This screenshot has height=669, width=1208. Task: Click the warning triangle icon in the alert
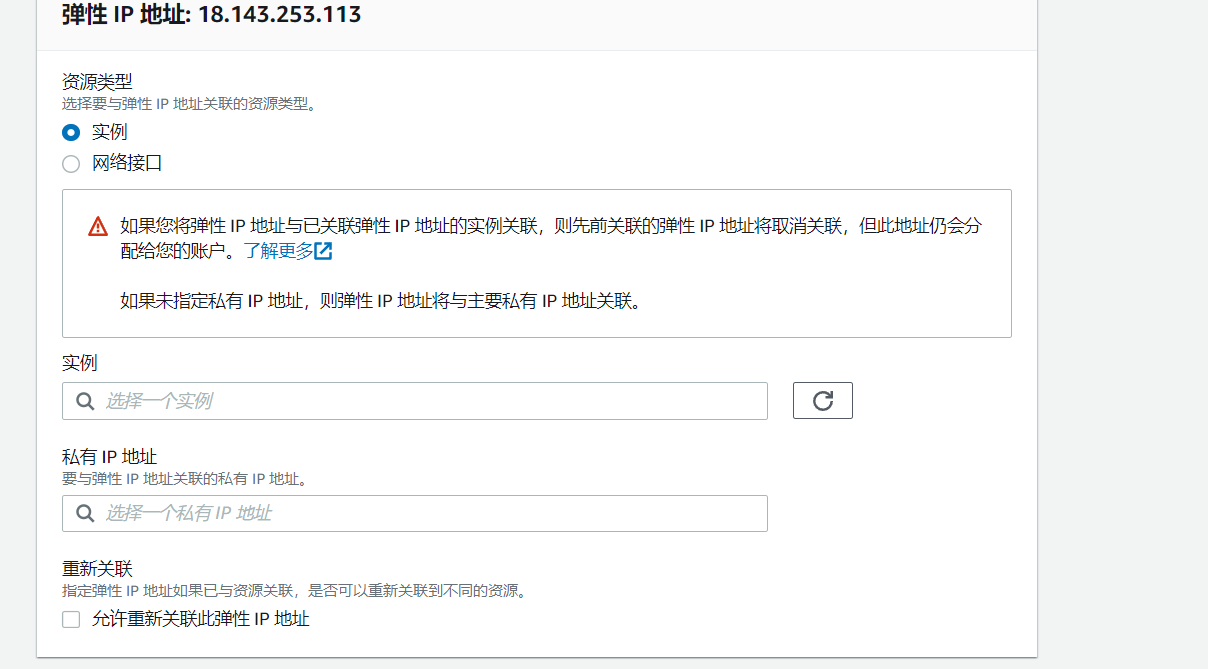pos(96,227)
